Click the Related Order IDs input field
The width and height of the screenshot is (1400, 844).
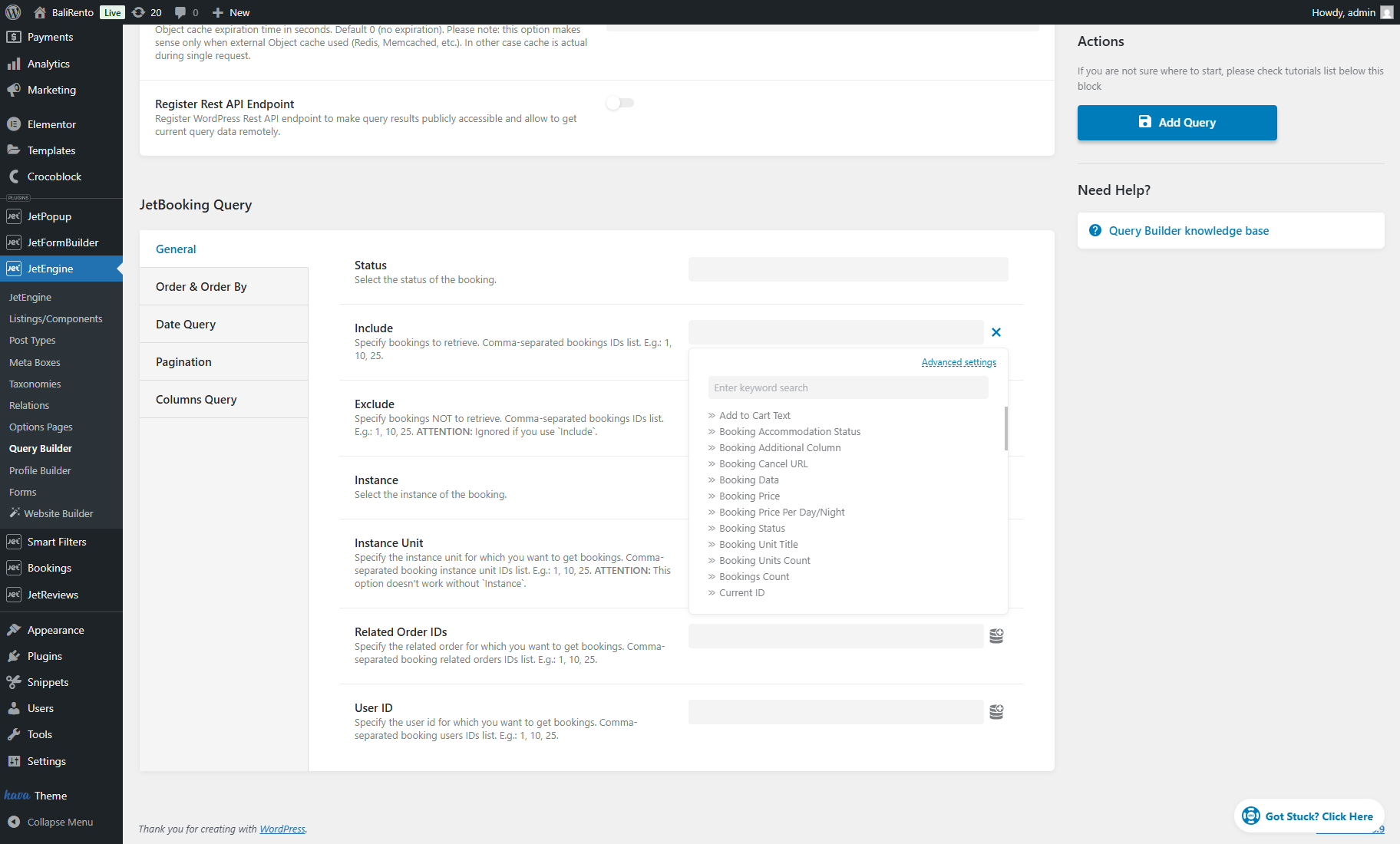836,636
